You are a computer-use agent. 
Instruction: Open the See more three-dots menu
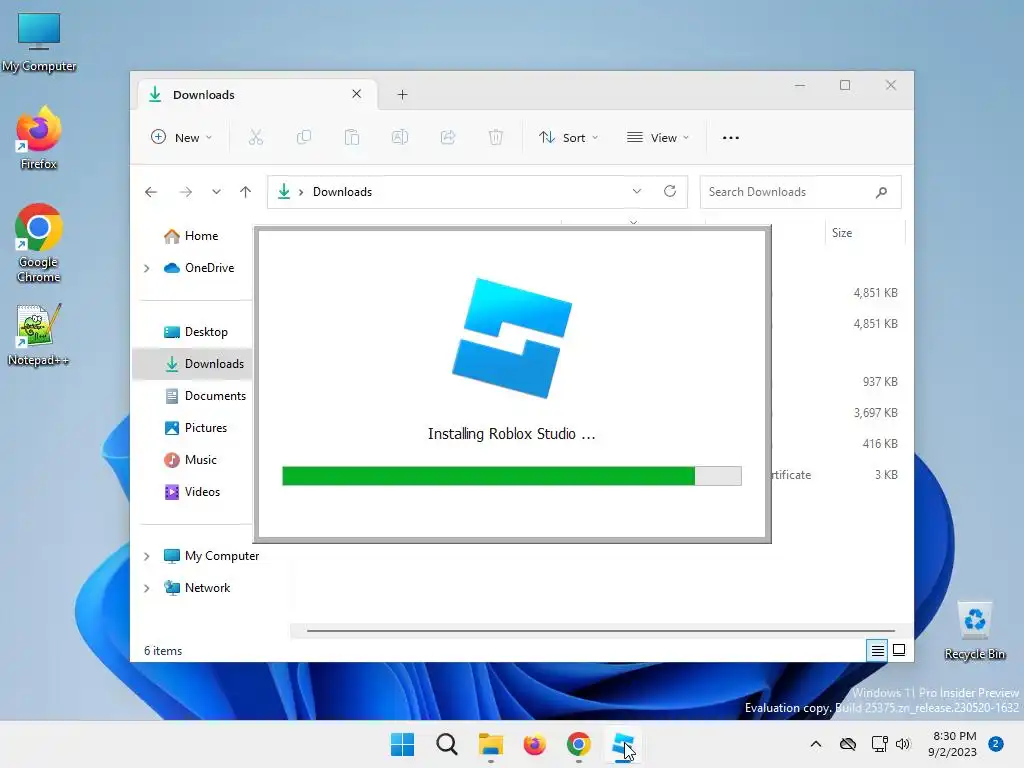coord(731,138)
